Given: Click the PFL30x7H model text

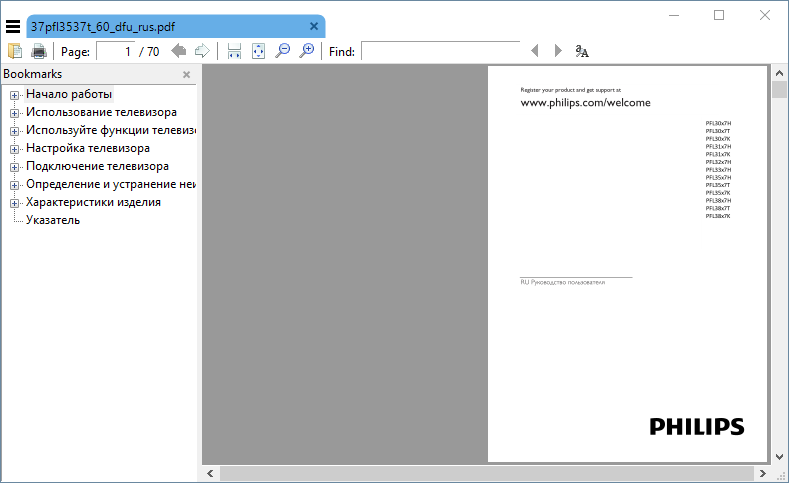Looking at the screenshot, I should pyautogui.click(x=718, y=123).
